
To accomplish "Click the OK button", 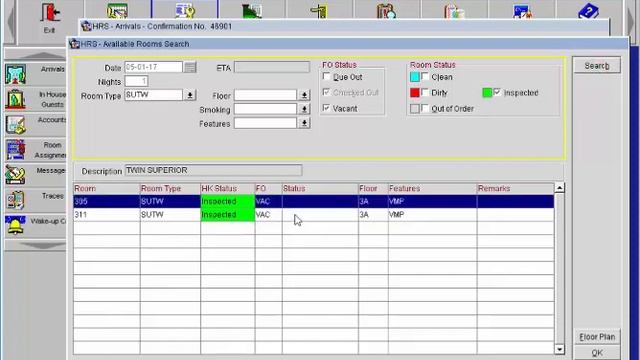I will pos(597,353).
